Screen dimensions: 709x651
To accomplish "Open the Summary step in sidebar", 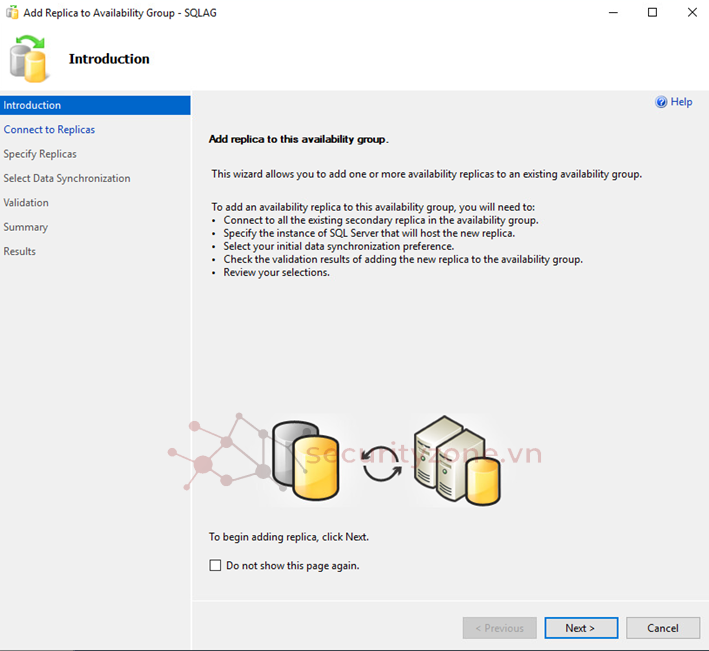I will 26,227.
